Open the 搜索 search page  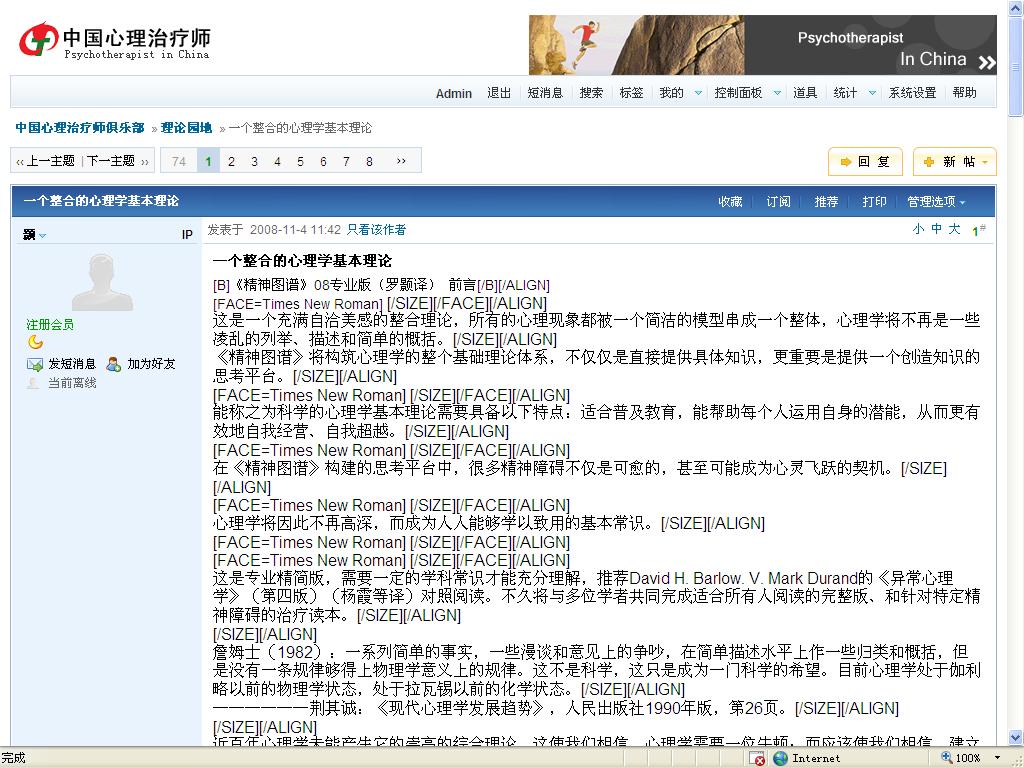coord(591,93)
